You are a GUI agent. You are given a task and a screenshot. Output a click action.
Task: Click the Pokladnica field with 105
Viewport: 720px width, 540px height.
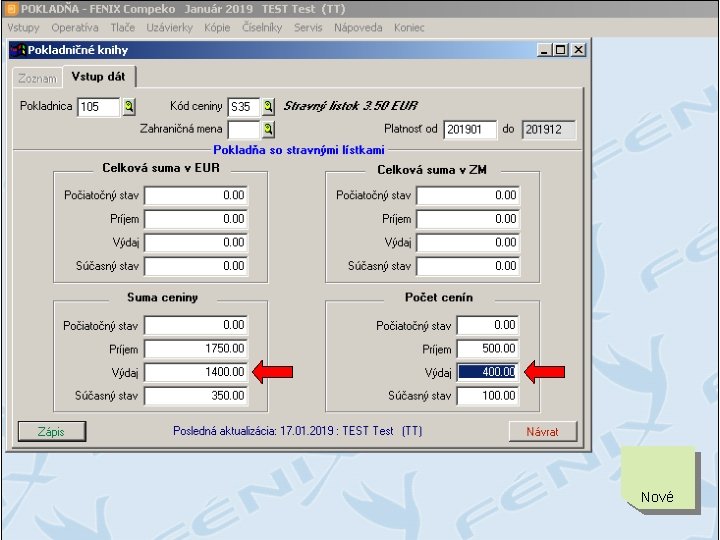(98, 107)
